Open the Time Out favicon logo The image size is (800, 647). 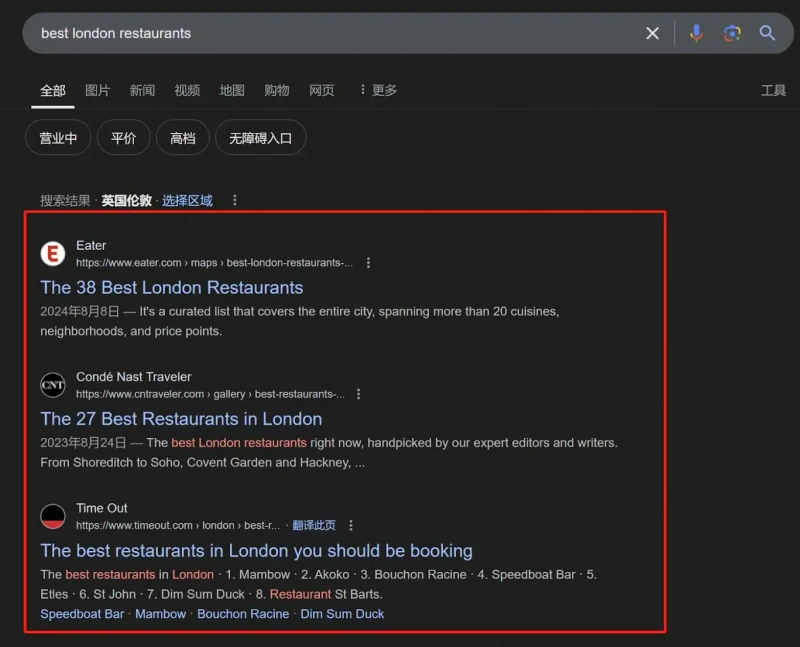53,516
